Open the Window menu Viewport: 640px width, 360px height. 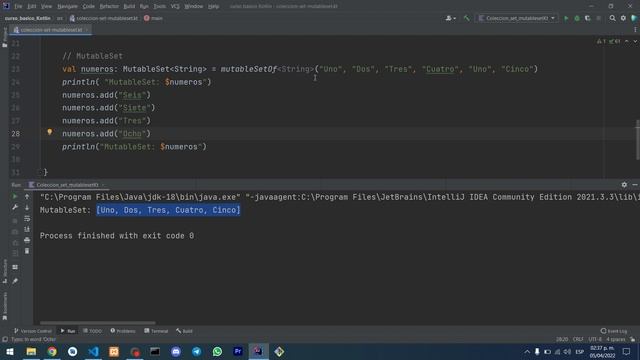coord(194,6)
